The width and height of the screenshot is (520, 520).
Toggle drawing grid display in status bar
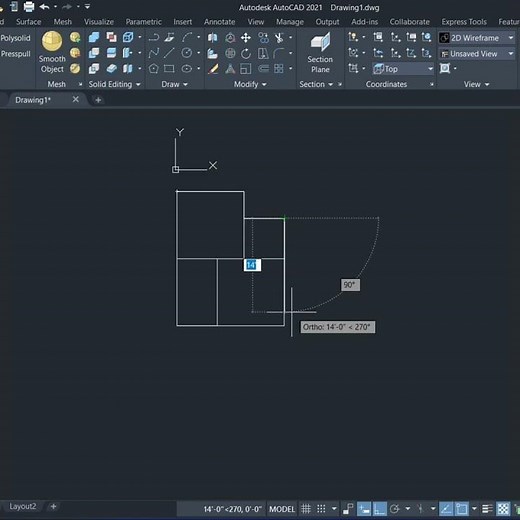point(306,509)
